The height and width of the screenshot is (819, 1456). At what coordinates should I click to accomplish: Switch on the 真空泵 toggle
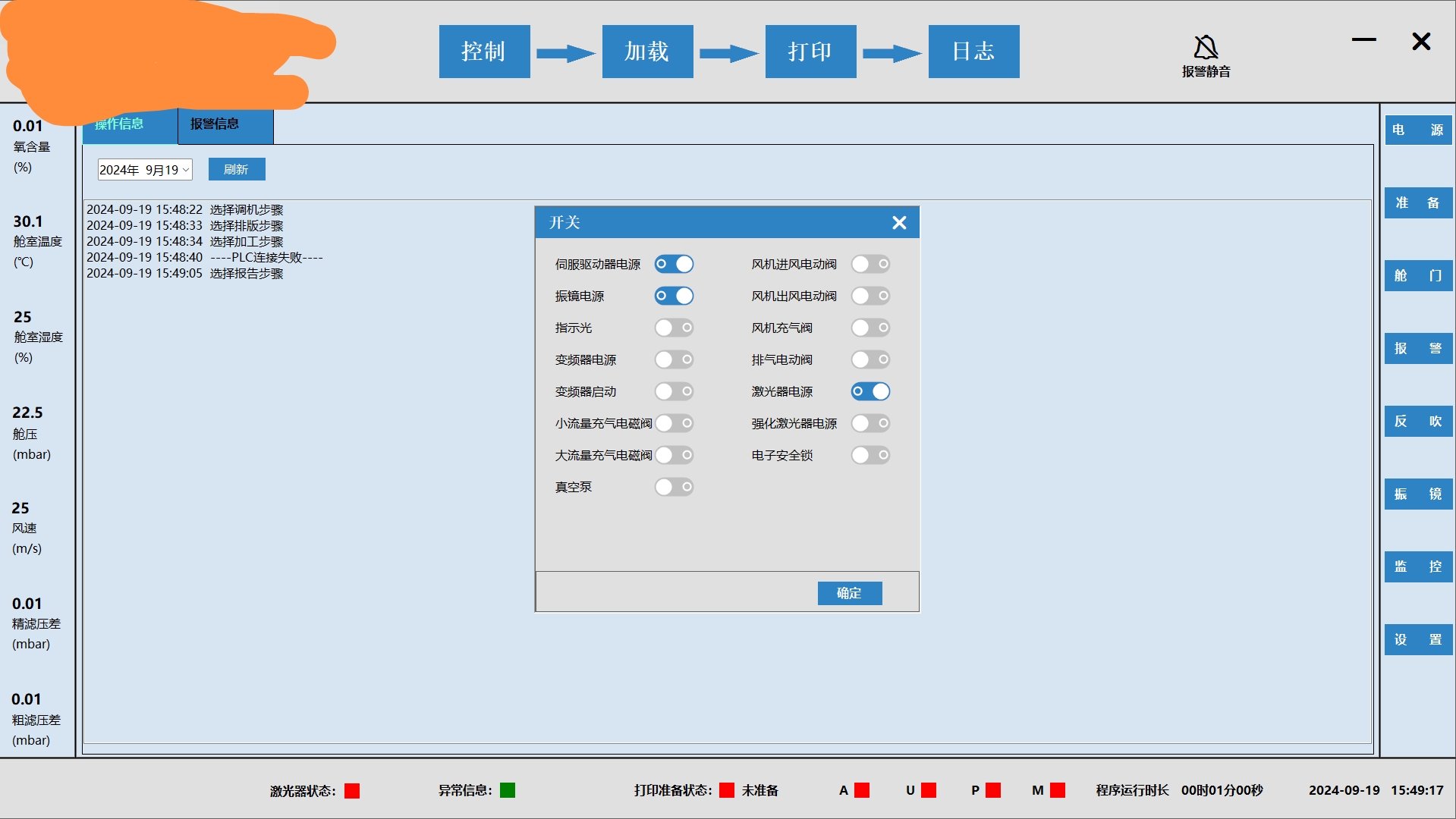(674, 487)
